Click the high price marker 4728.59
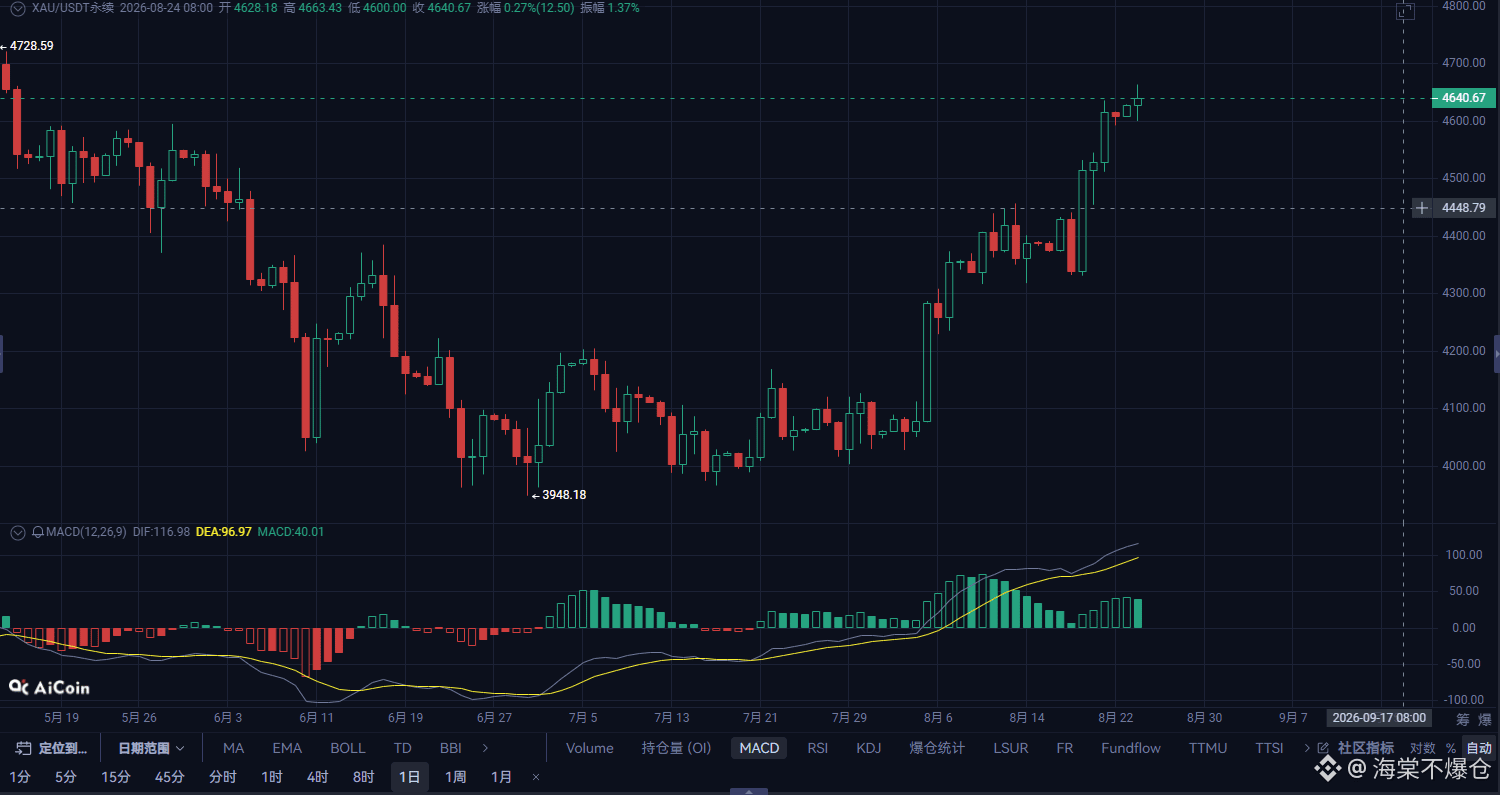This screenshot has width=1500, height=795. point(32,46)
